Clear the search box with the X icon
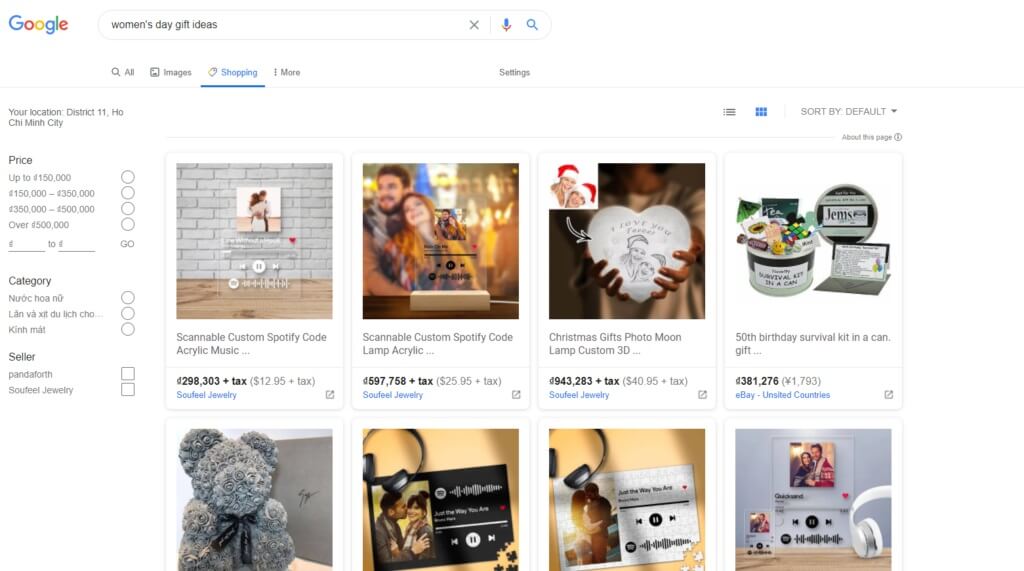 474,25
